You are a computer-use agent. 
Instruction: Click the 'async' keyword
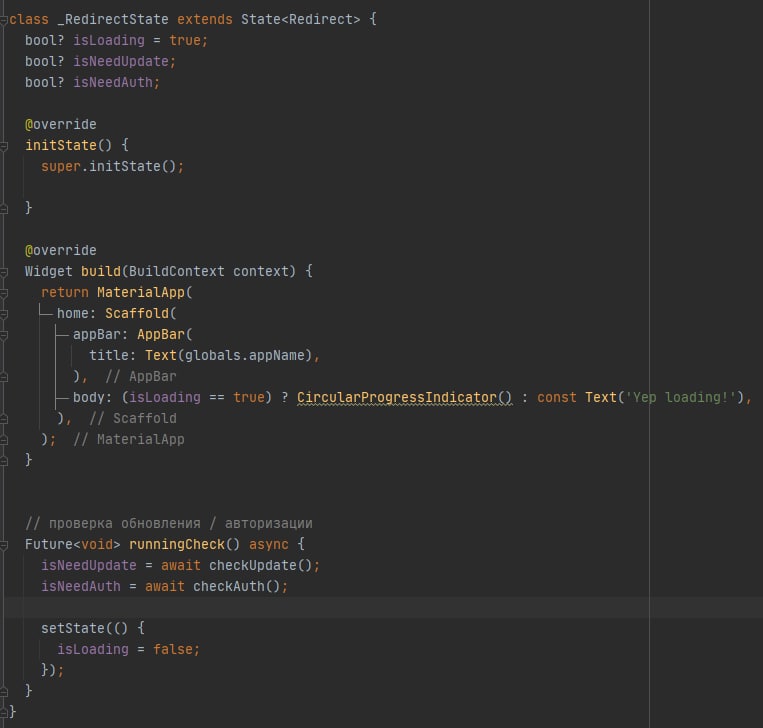click(269, 545)
